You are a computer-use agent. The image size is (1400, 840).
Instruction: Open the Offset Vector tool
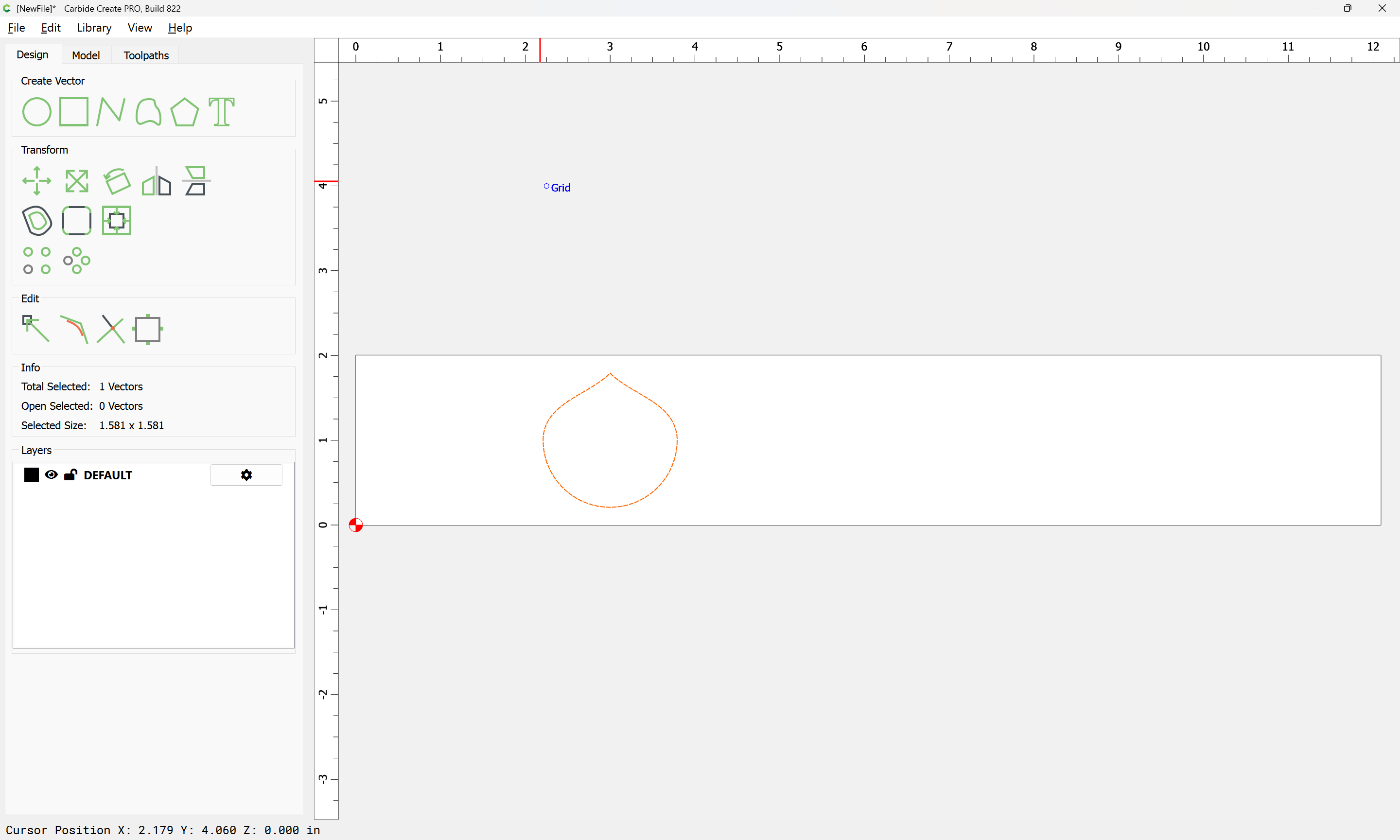[x=36, y=221]
